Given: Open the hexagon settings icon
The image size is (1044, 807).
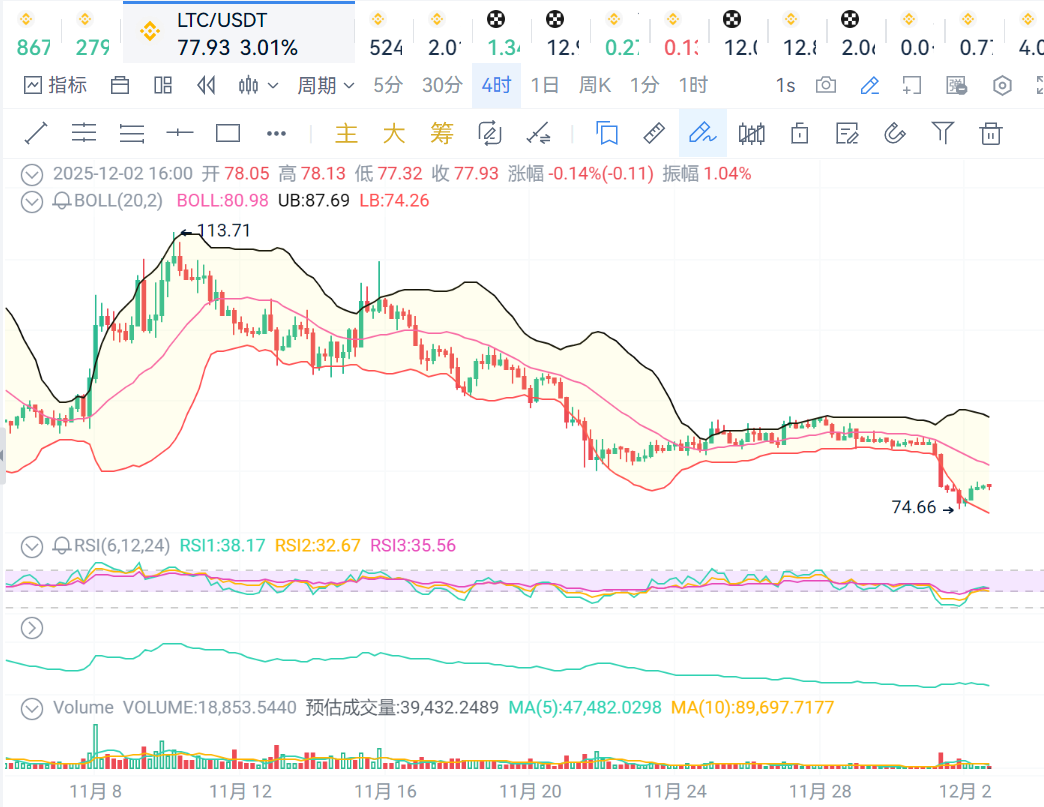Looking at the screenshot, I should click(x=1002, y=86).
